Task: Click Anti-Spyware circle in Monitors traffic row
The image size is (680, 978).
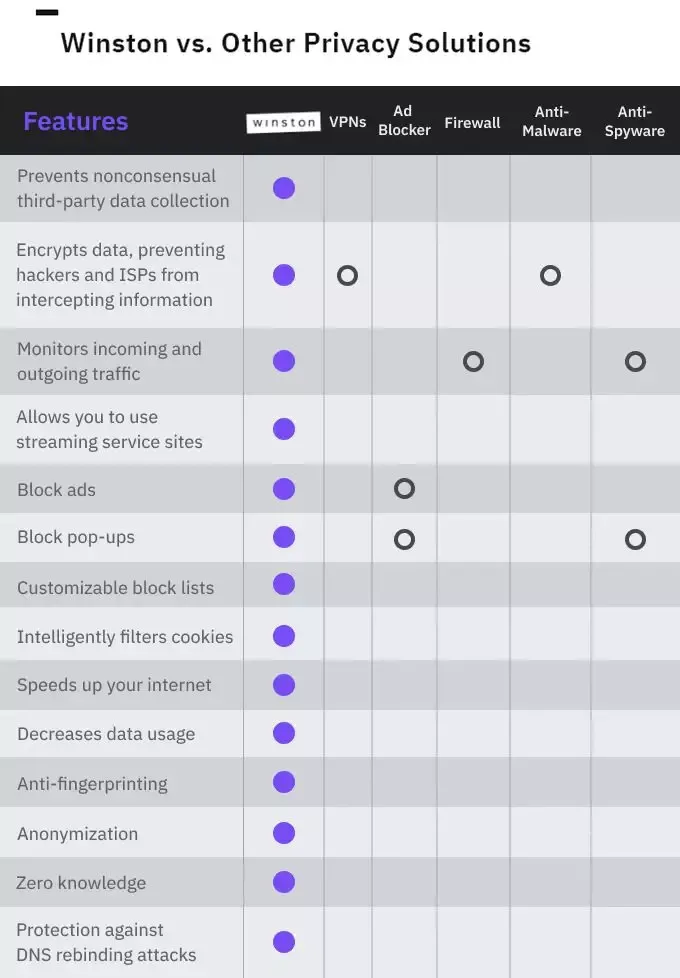Action: pyautogui.click(x=635, y=362)
